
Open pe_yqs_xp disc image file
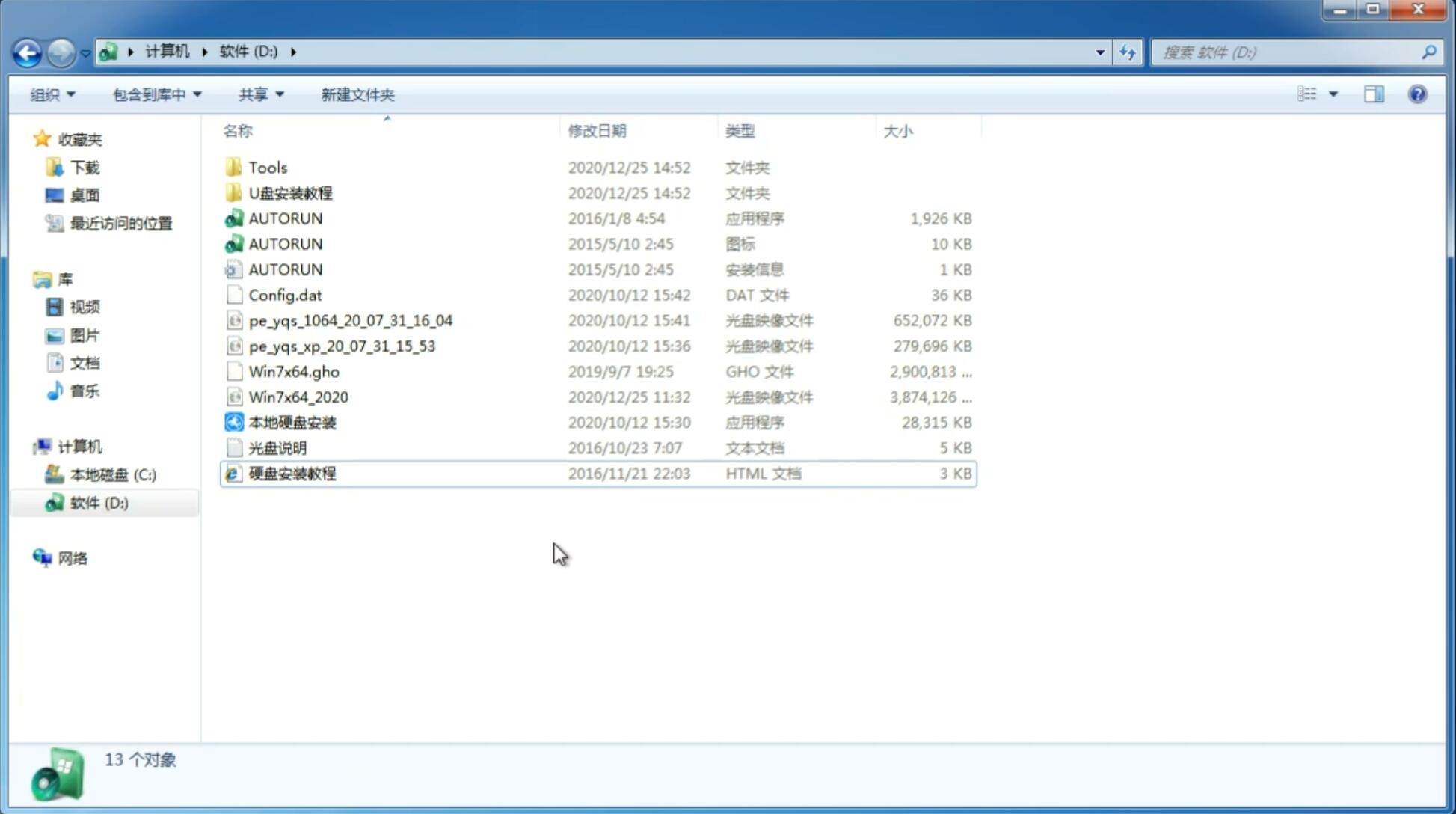pyautogui.click(x=342, y=345)
